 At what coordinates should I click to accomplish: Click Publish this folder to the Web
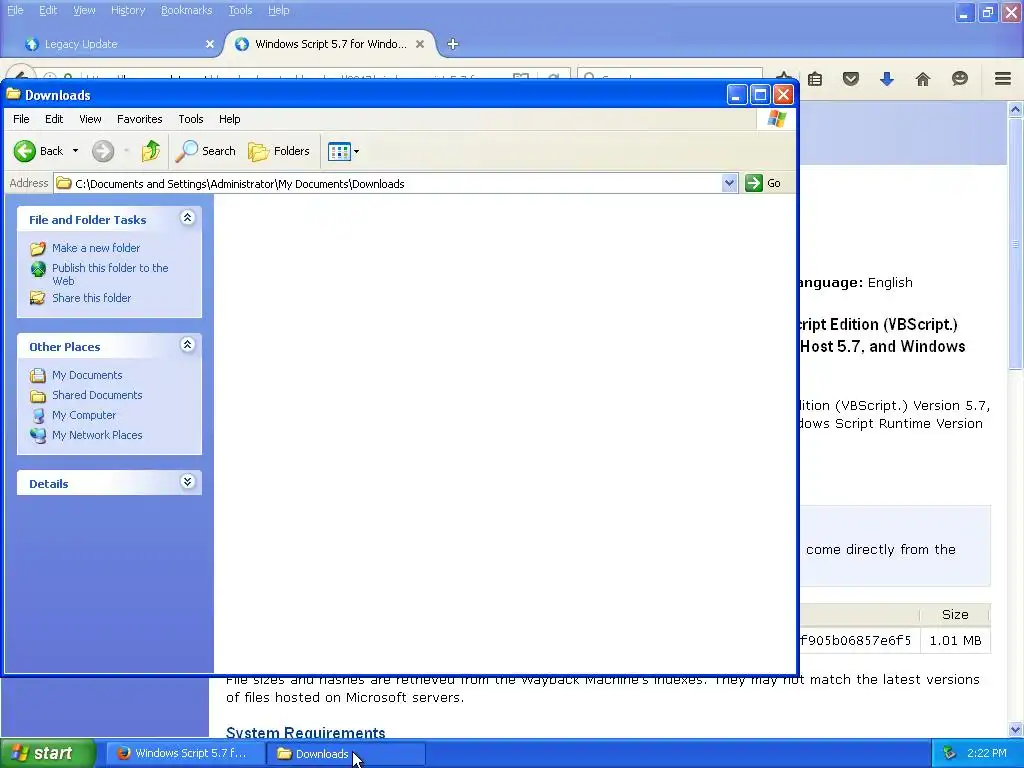click(110, 274)
